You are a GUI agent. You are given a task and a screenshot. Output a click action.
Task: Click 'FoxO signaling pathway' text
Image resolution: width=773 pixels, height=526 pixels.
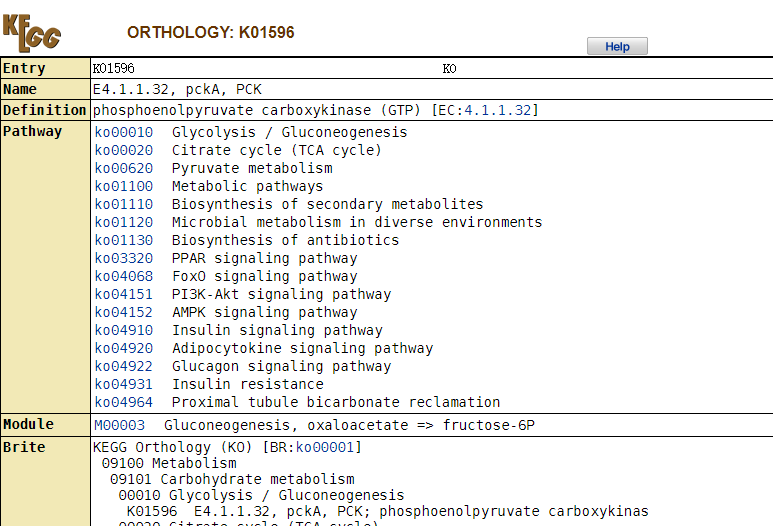point(264,276)
